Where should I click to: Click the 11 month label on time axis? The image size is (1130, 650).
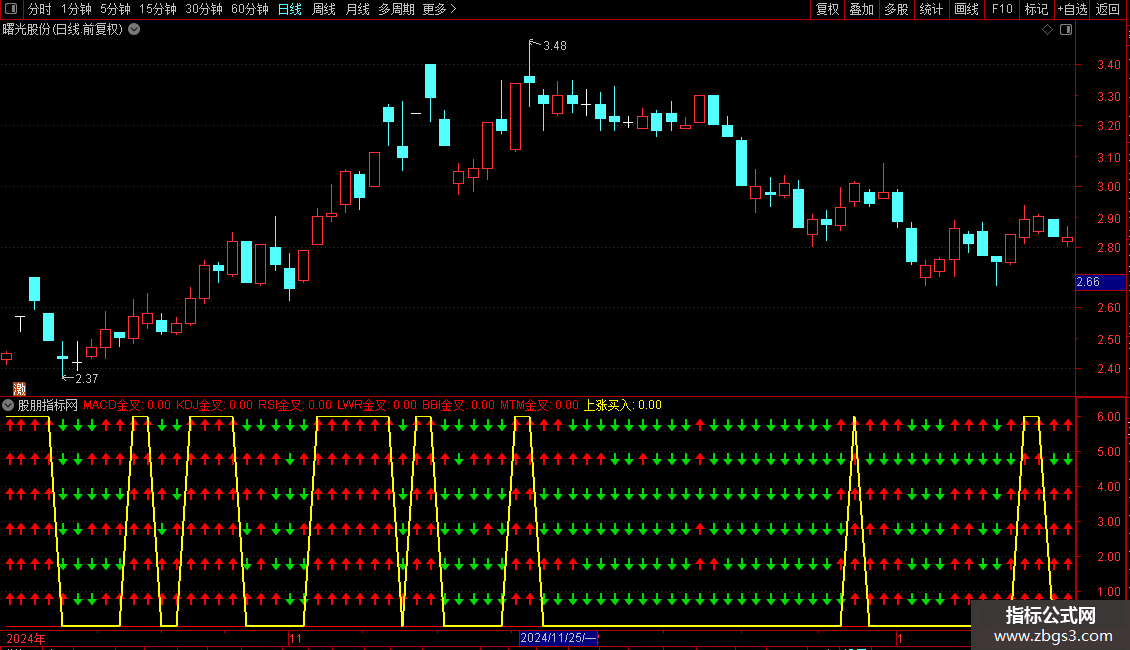(295, 638)
